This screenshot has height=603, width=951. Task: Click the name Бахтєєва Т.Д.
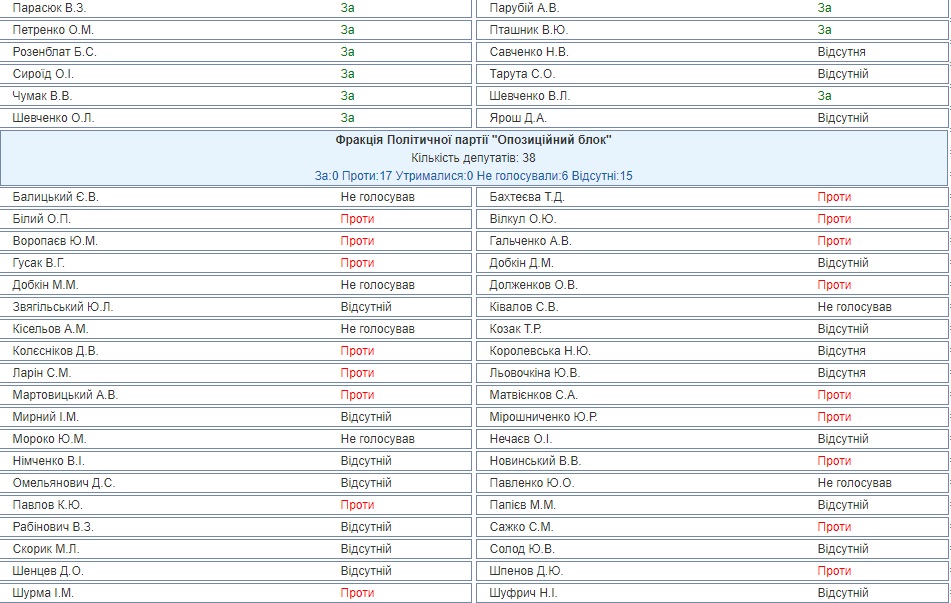[x=527, y=197]
